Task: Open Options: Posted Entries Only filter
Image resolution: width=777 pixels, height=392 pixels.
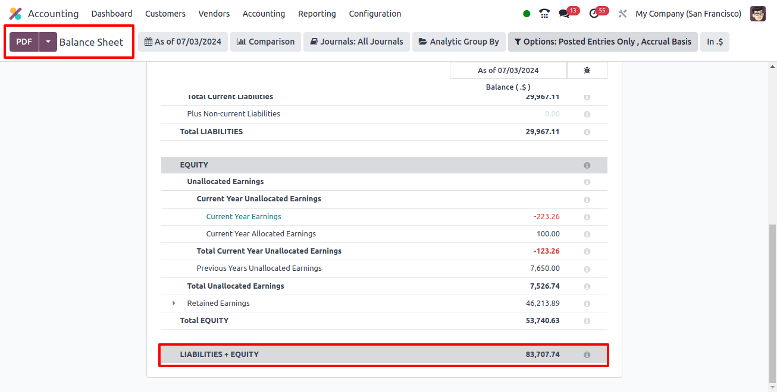Action: pos(603,42)
